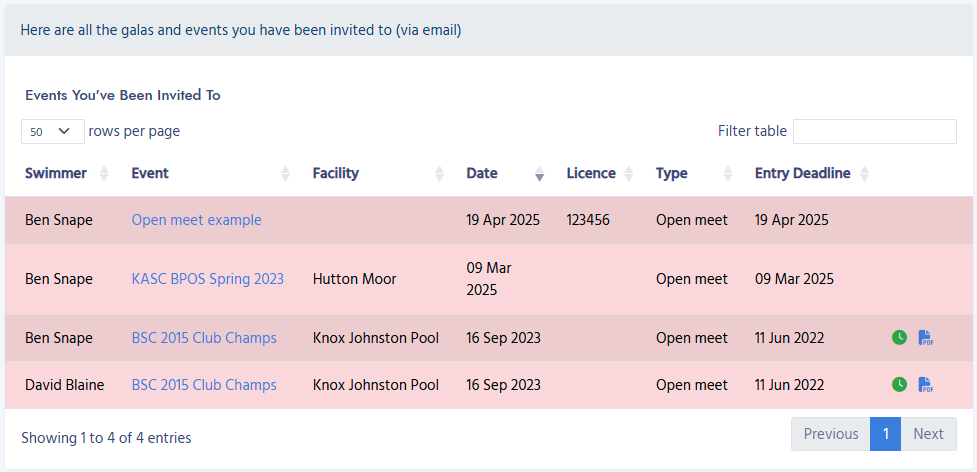Go to the Next page
The width and height of the screenshot is (977, 472).
click(x=928, y=434)
